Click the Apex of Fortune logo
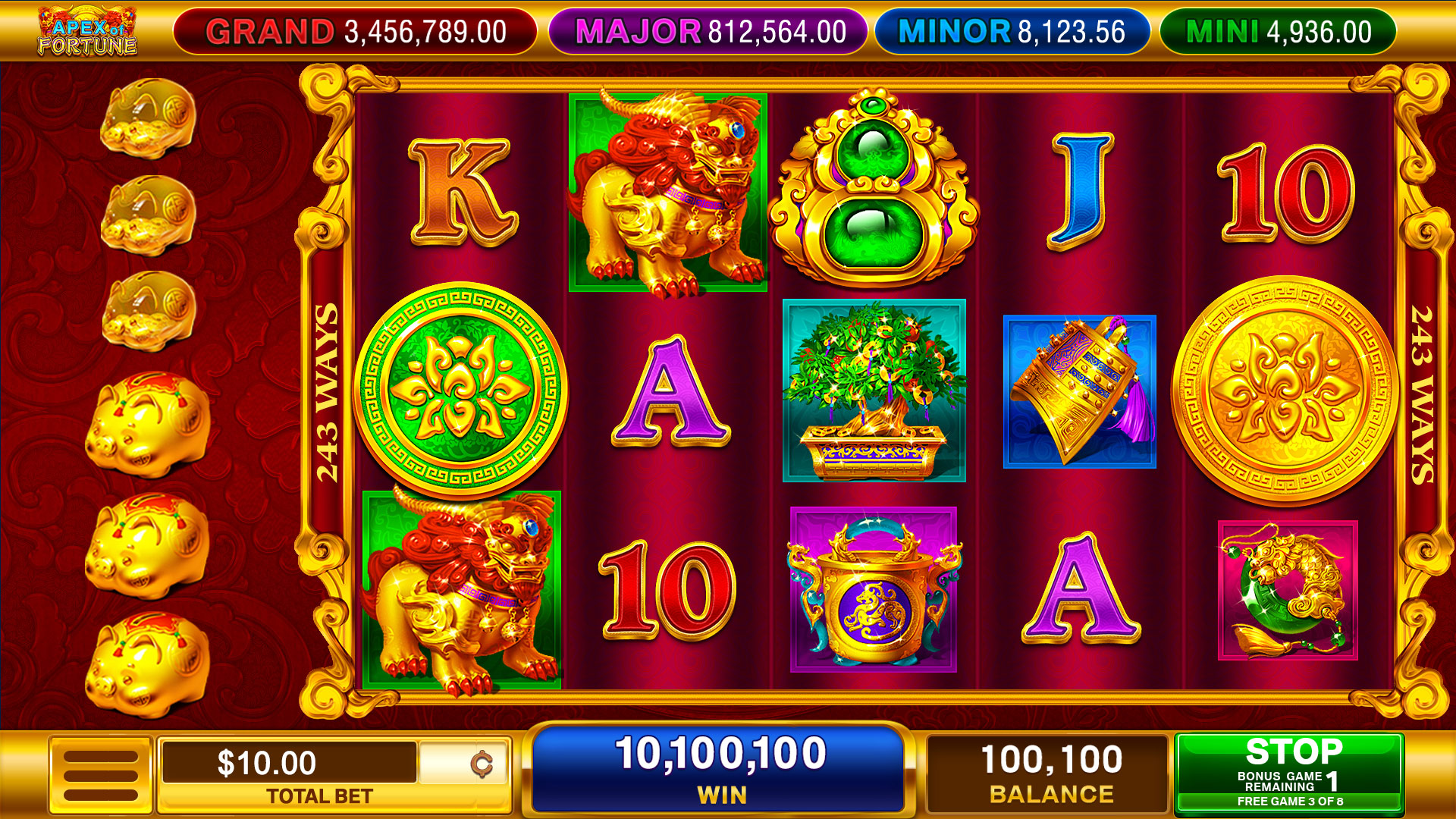This screenshot has width=1456, height=819. click(x=87, y=31)
